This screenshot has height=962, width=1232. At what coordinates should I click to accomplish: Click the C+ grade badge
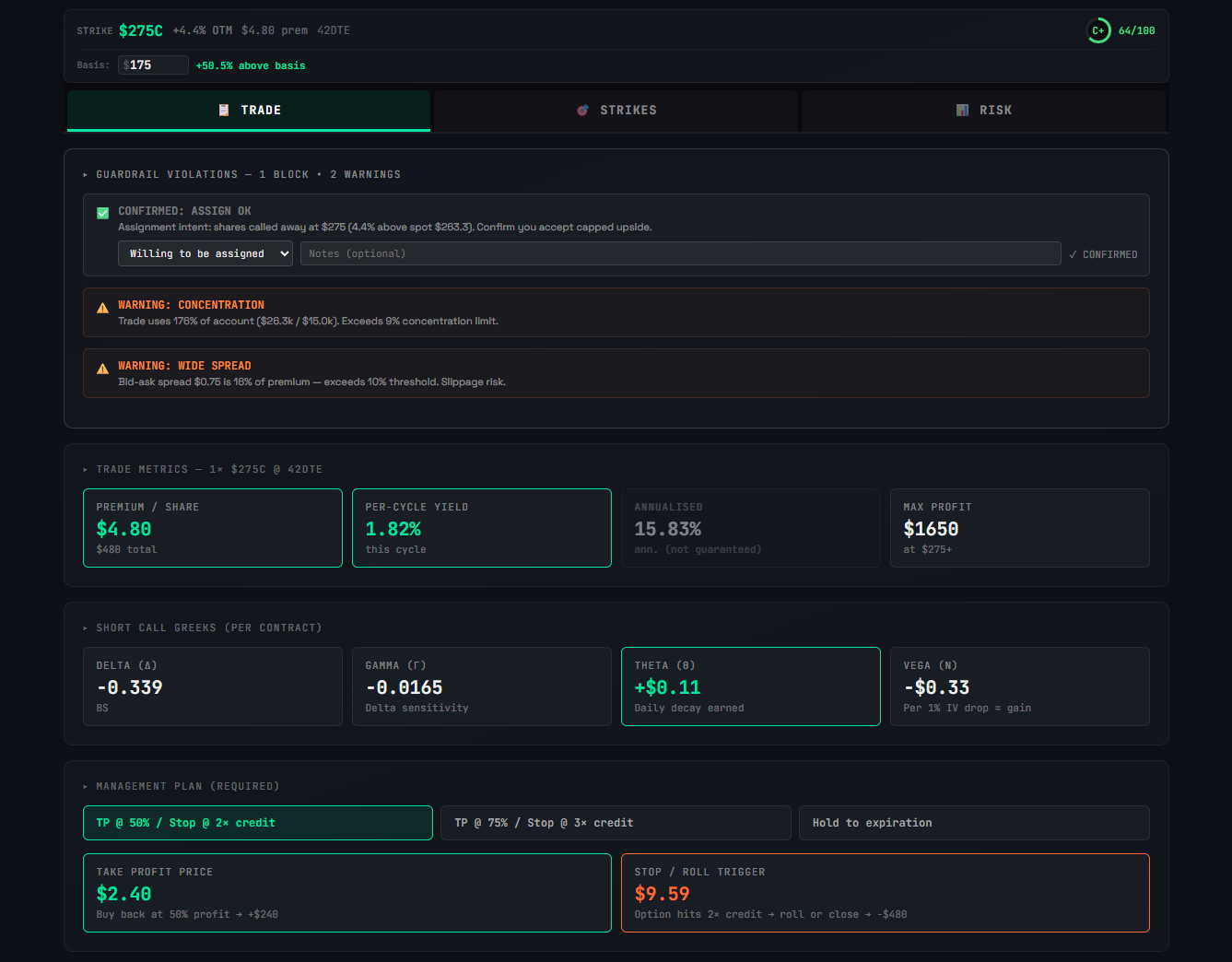pos(1098,29)
